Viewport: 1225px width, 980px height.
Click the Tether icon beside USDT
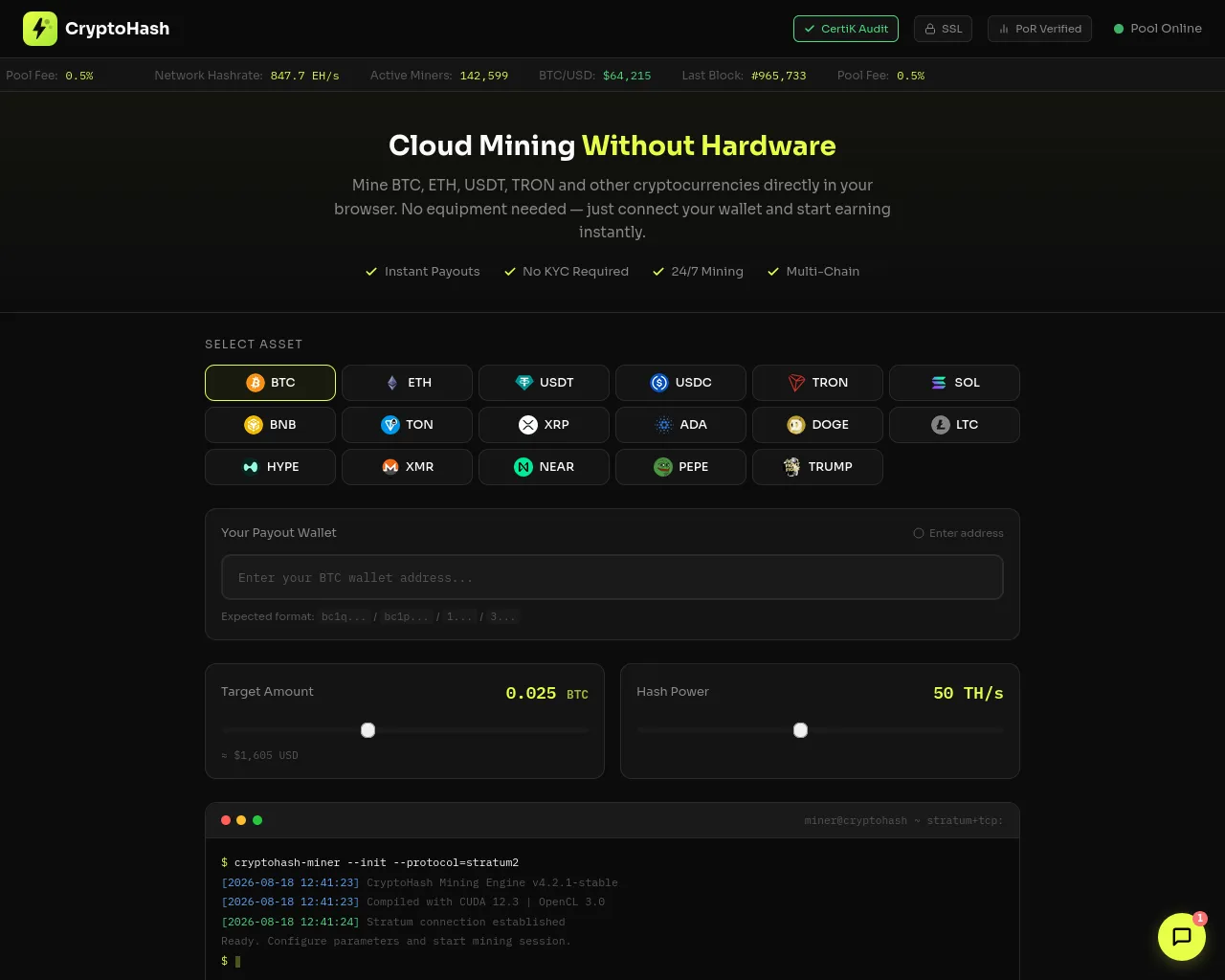(523, 383)
